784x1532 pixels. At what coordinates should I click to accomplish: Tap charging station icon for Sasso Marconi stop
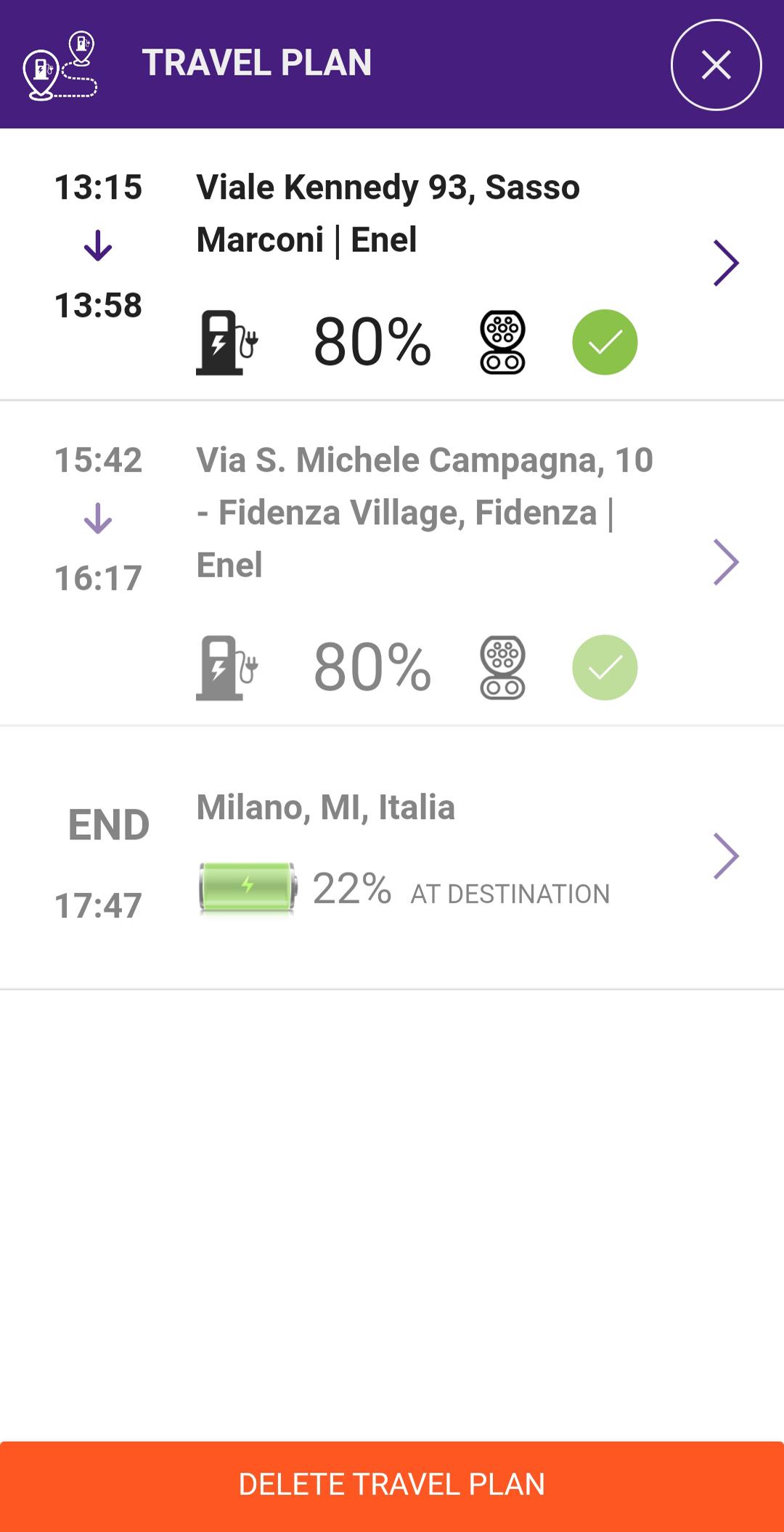point(227,342)
